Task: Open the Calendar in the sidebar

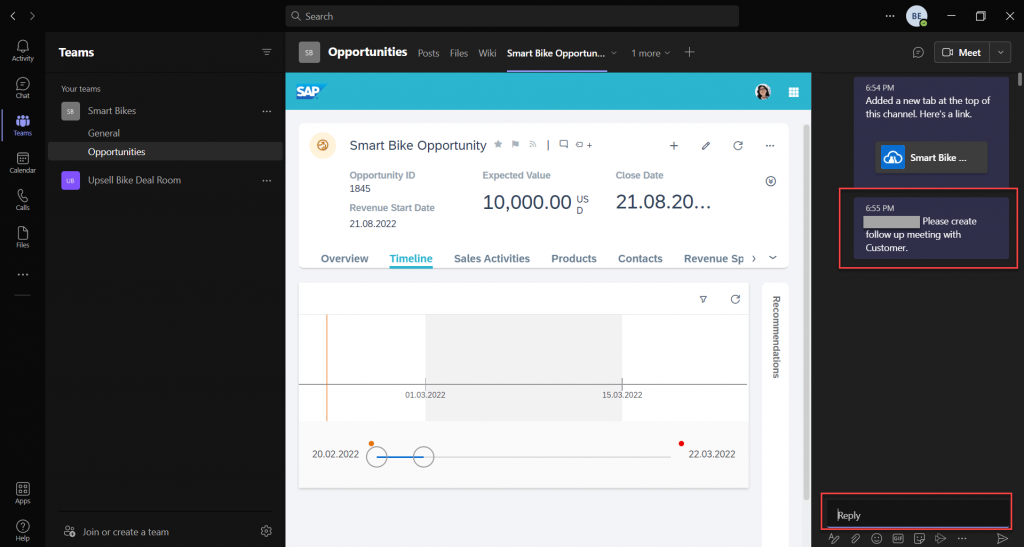Action: point(23,163)
